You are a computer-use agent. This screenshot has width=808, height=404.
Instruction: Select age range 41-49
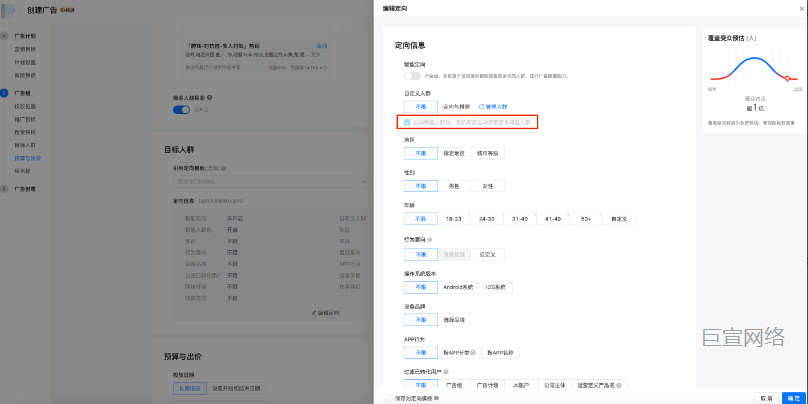[x=553, y=218]
